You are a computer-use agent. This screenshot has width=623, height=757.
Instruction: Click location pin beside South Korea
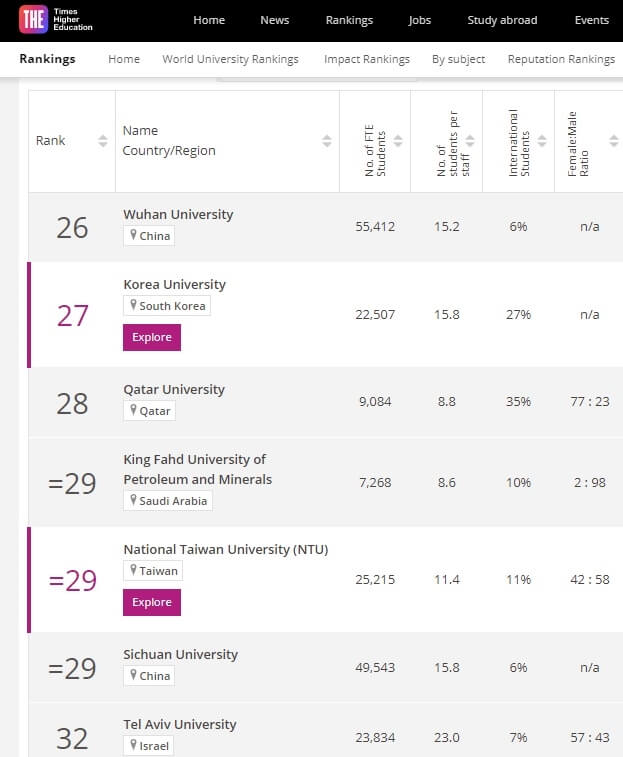[x=133, y=305]
